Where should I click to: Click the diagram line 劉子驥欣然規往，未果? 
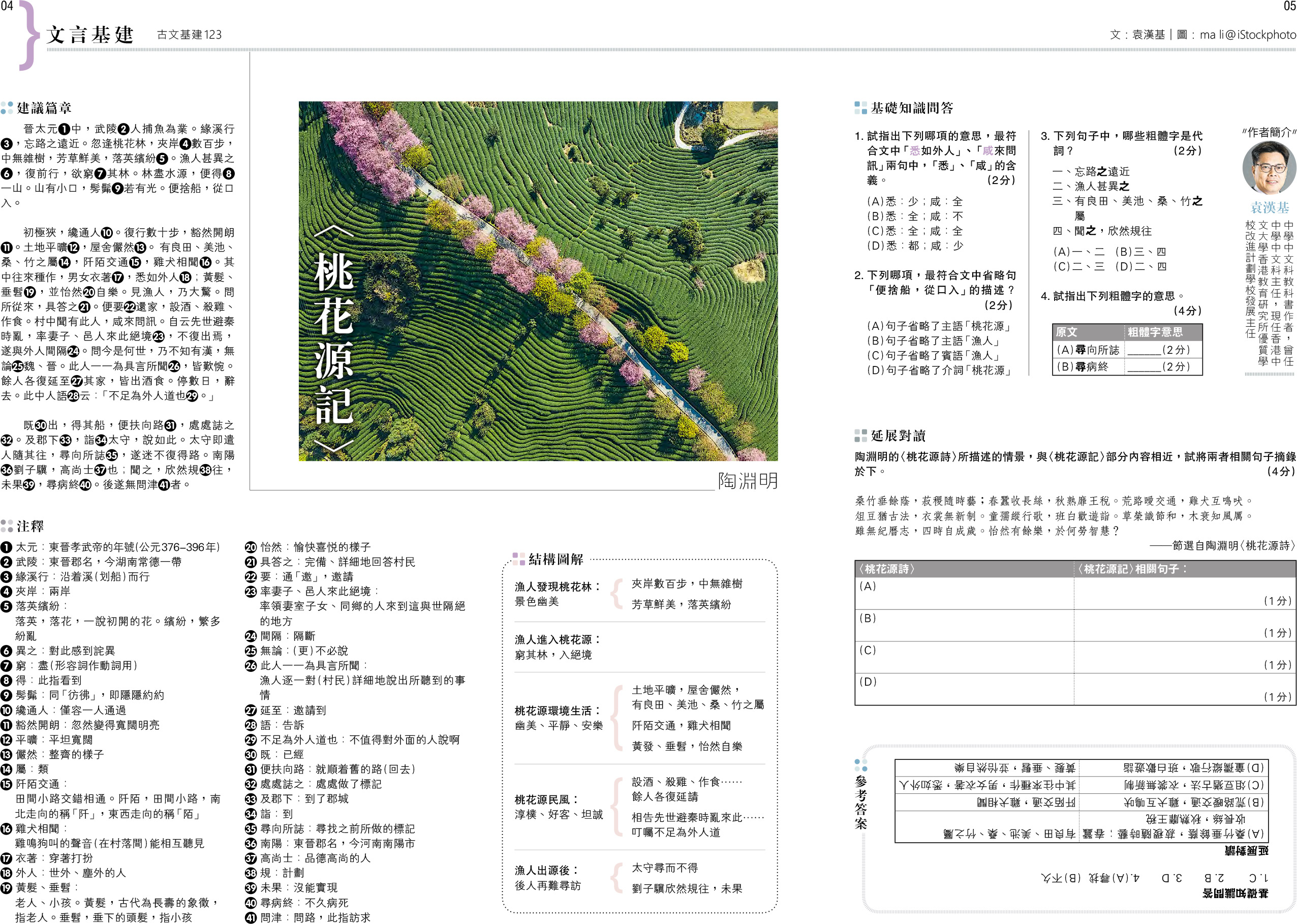coord(687,888)
